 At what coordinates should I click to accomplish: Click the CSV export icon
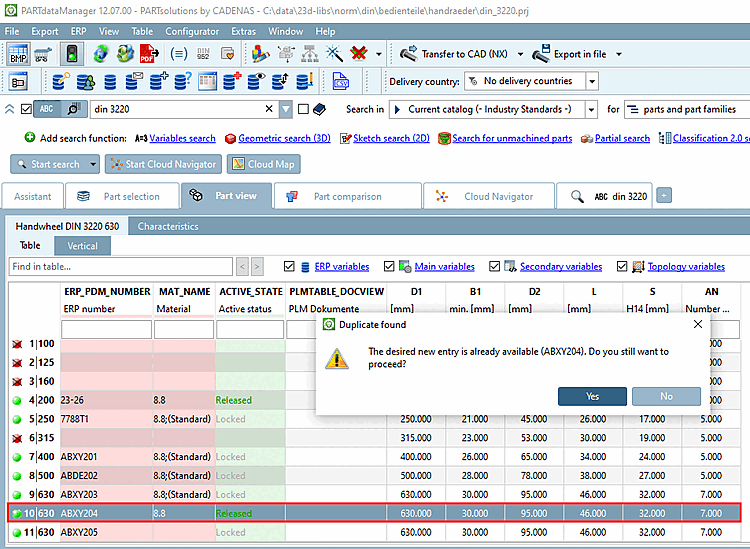click(x=341, y=81)
